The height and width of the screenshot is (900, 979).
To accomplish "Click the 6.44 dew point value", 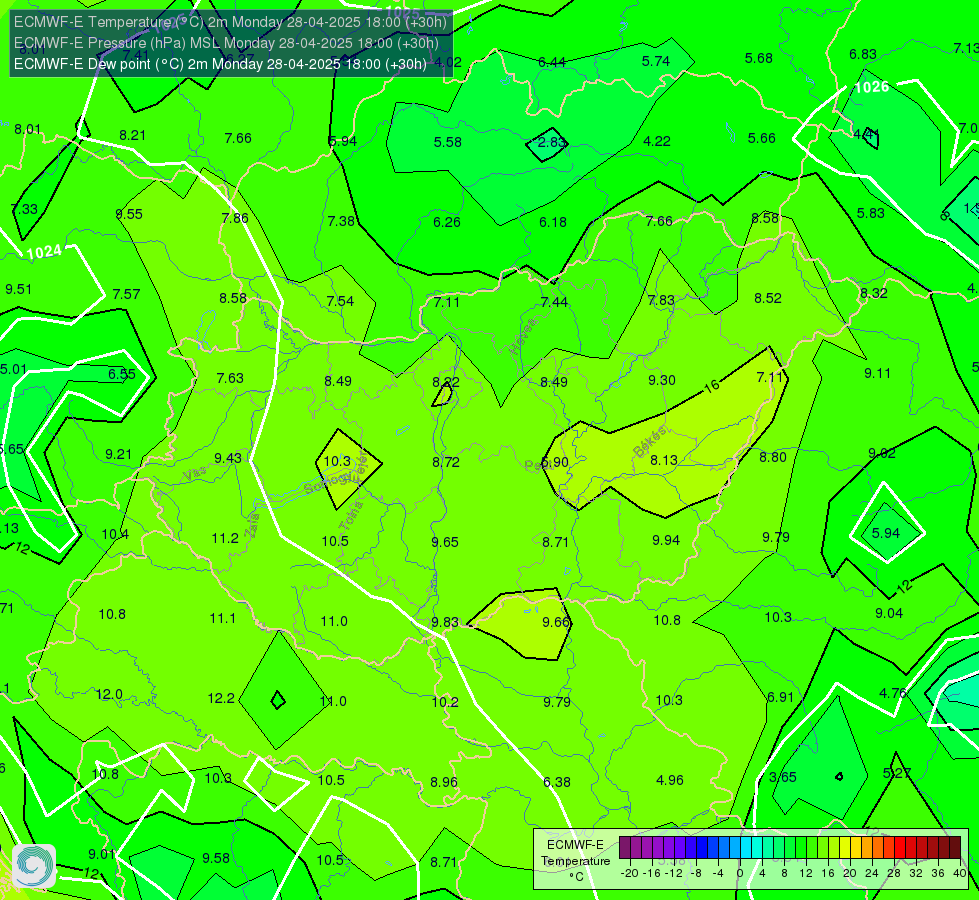I will tap(552, 62).
